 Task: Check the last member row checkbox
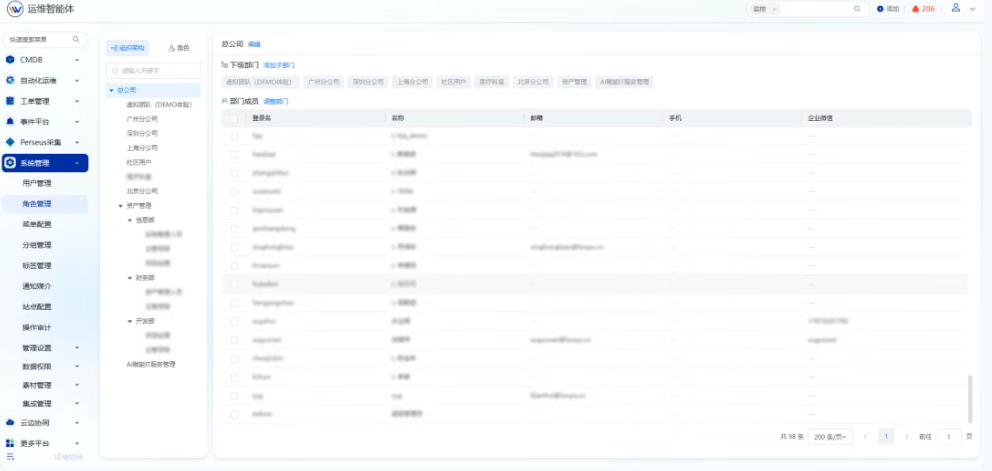[234, 413]
